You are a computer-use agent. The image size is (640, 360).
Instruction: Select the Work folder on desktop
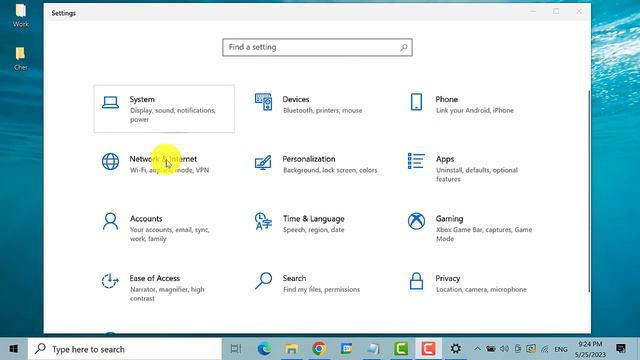20,16
